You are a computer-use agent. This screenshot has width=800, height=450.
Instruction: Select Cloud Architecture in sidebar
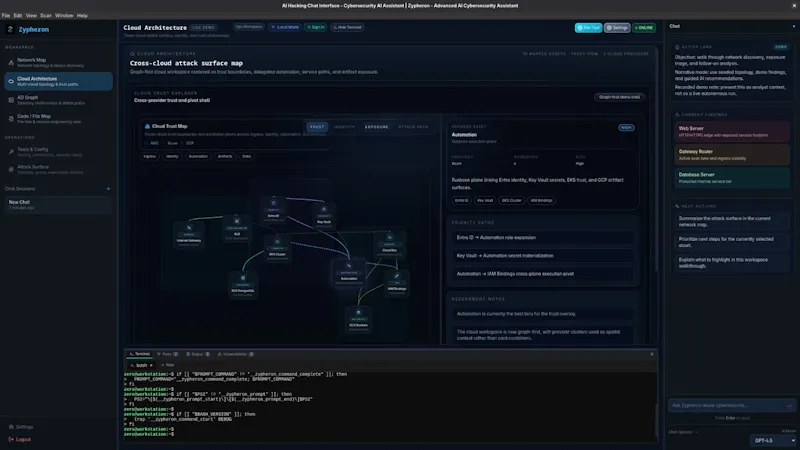[58, 81]
